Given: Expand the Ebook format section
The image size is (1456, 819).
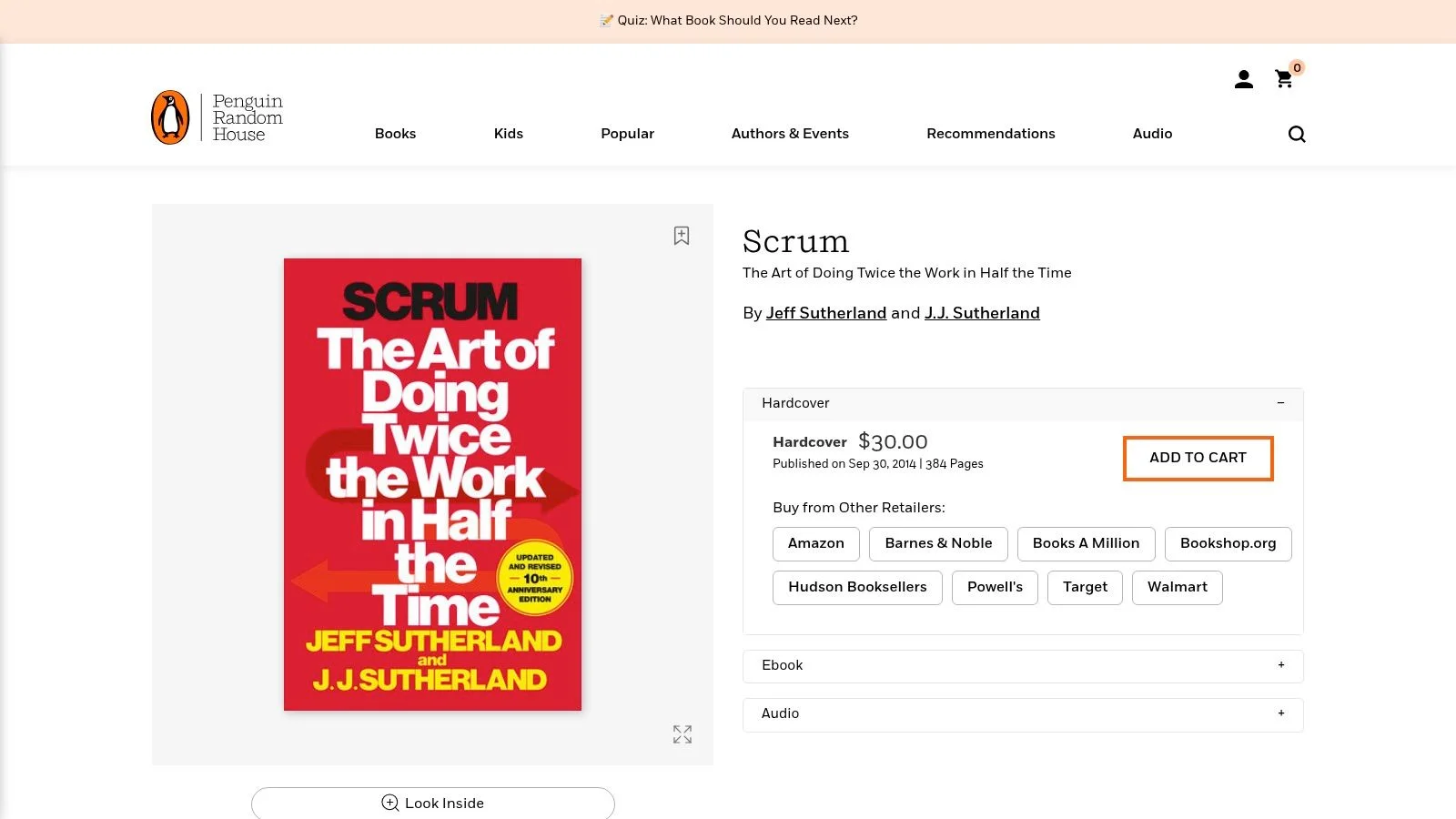Looking at the screenshot, I should pos(1023,665).
